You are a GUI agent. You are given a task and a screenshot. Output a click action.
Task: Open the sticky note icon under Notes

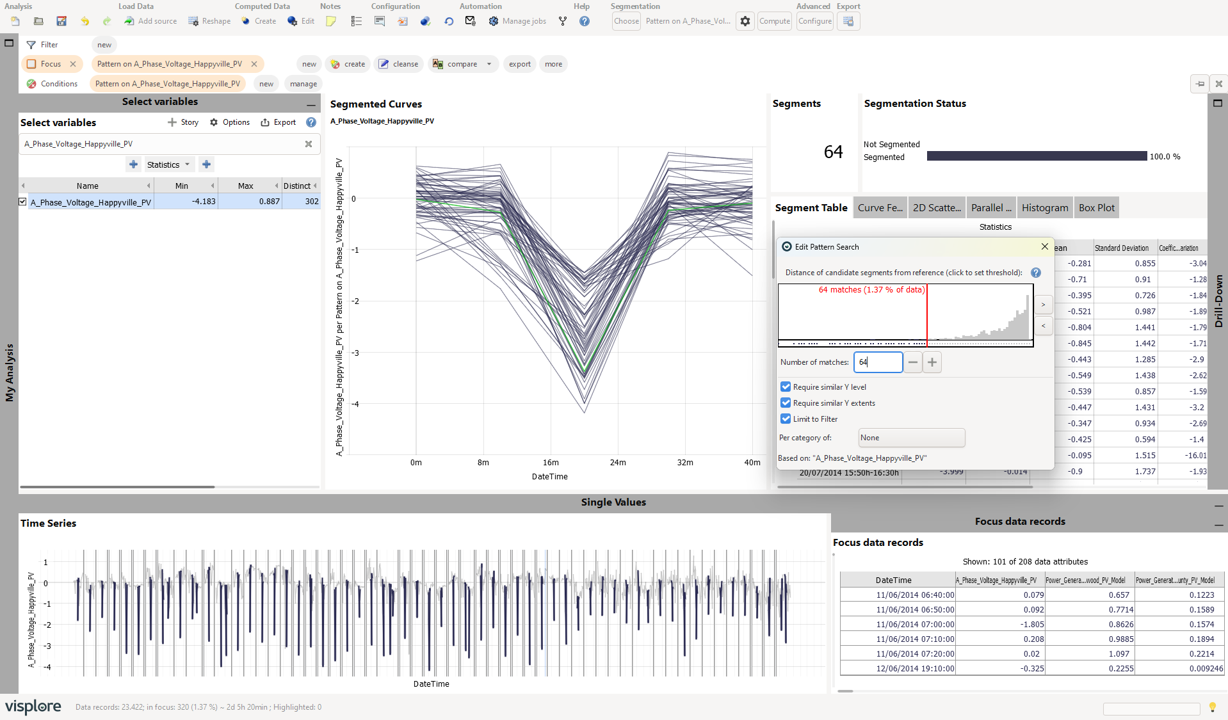[x=331, y=21]
